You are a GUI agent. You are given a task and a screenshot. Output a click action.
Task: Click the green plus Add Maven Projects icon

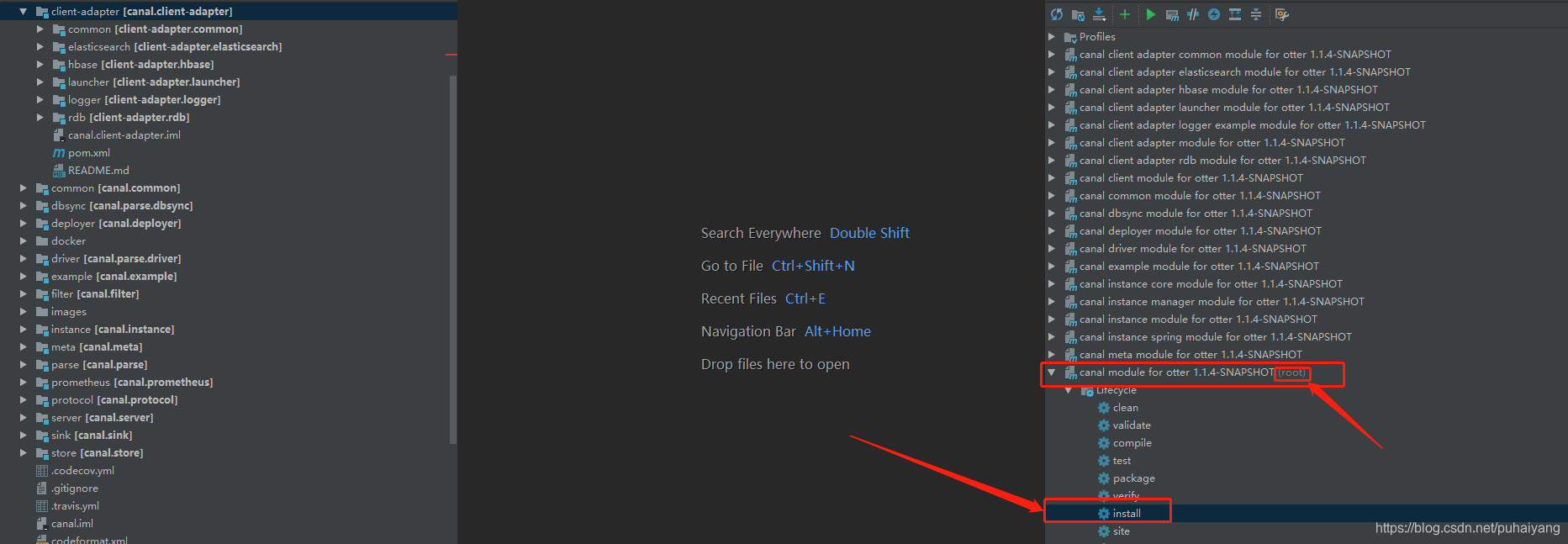click(1124, 14)
